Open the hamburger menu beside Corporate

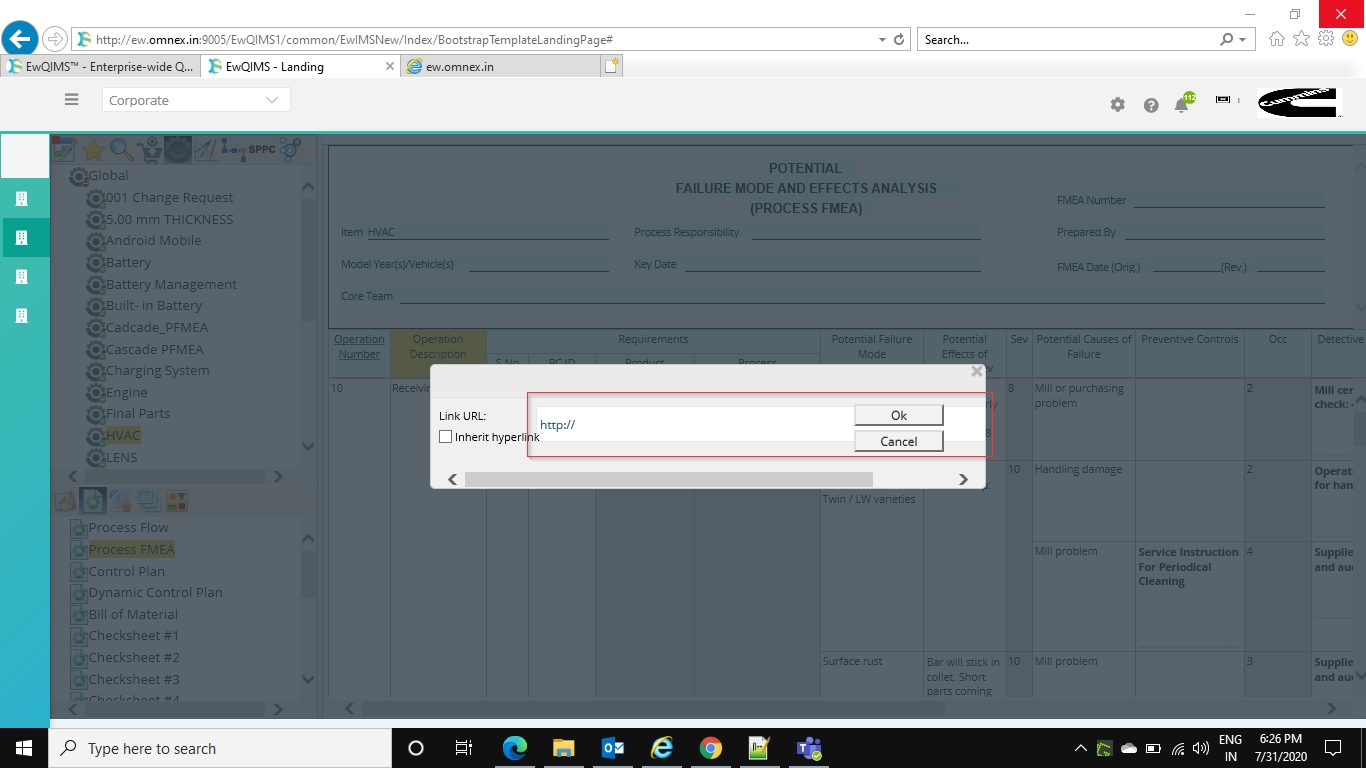71,100
